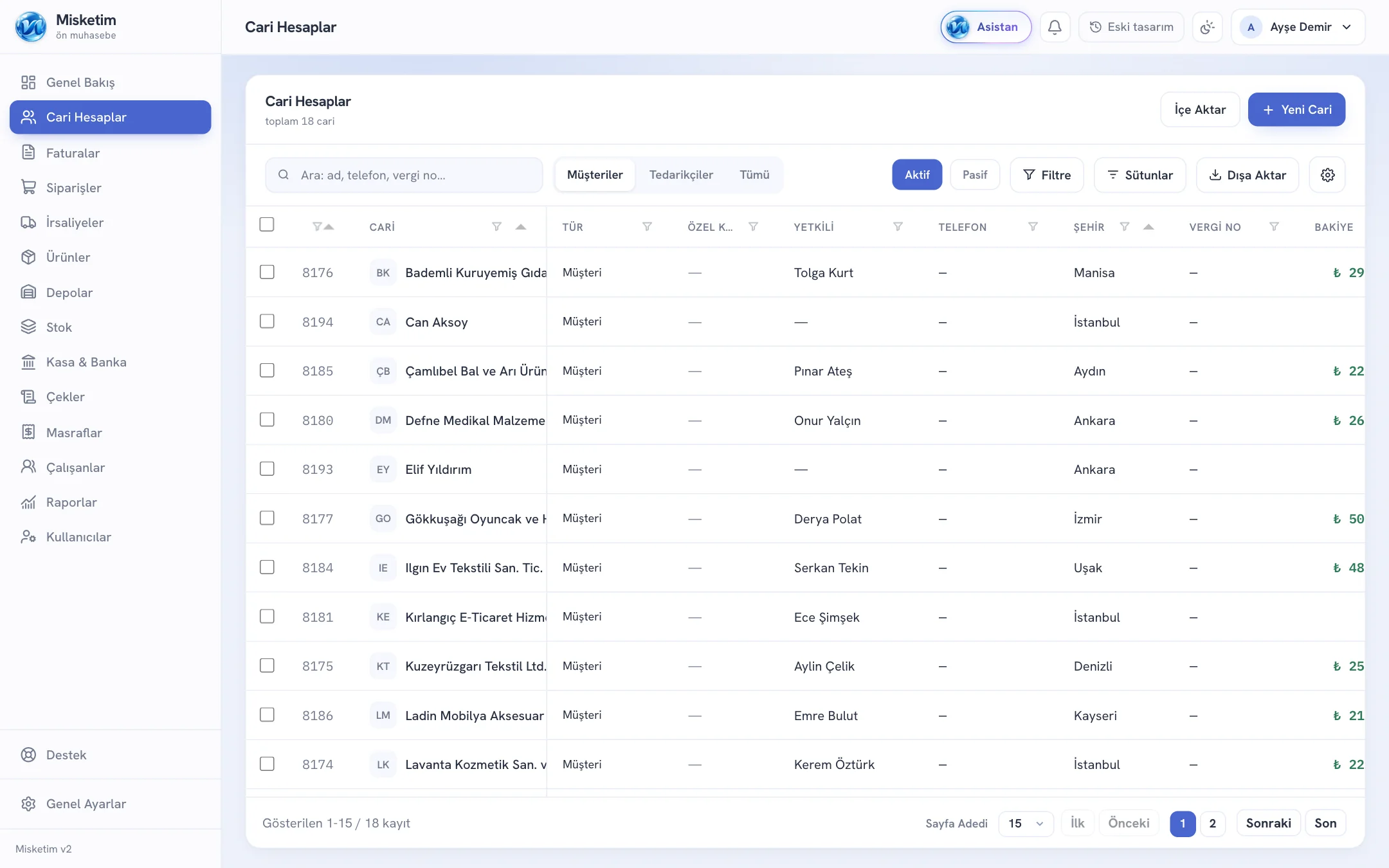Open the Sütunlar column chooser
Screen dimensions: 1389x868
(x=1139, y=175)
